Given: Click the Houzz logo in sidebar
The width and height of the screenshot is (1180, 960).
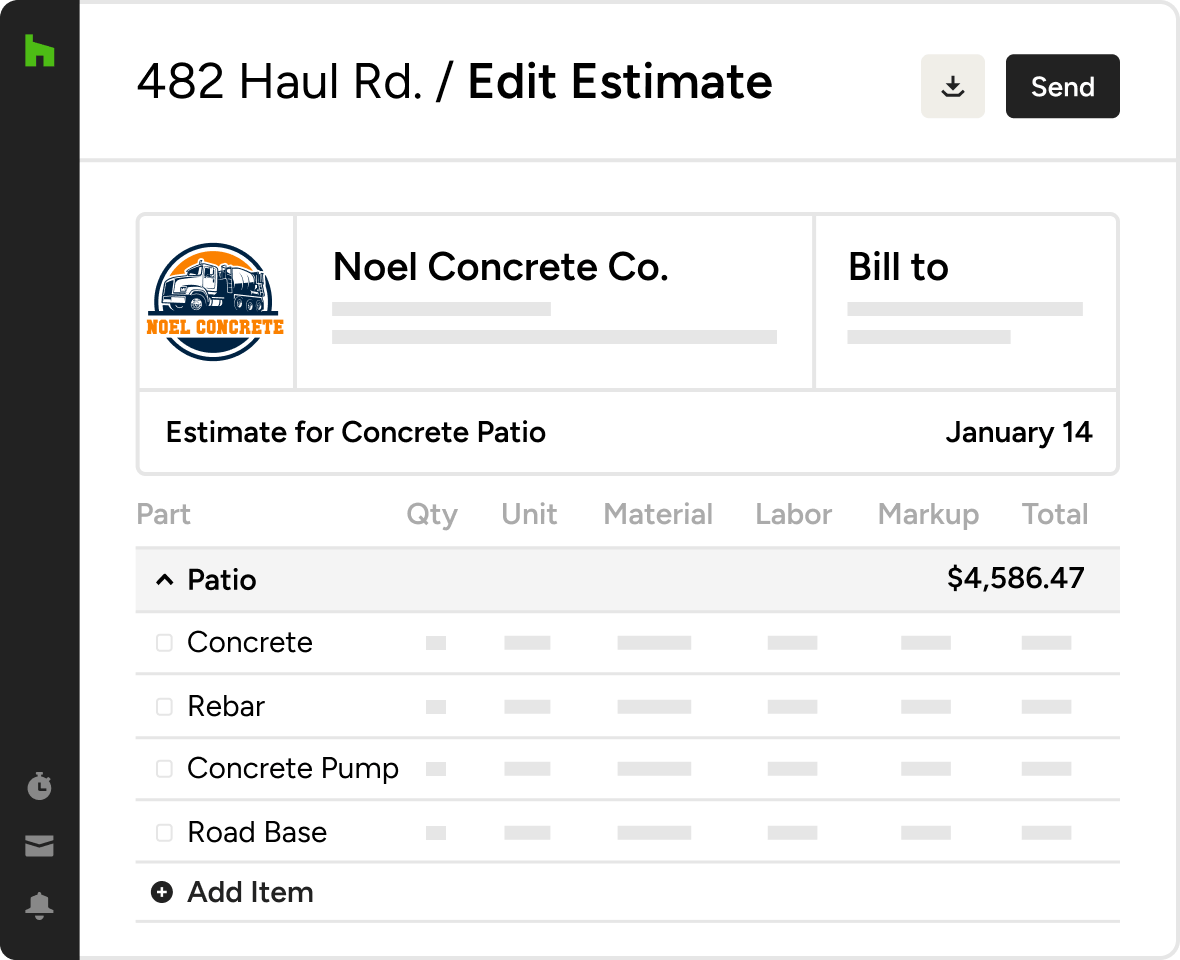Looking at the screenshot, I should pyautogui.click(x=39, y=51).
